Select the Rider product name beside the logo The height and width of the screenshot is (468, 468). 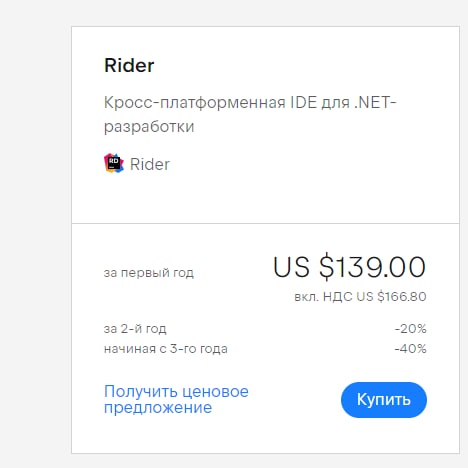(x=150, y=164)
